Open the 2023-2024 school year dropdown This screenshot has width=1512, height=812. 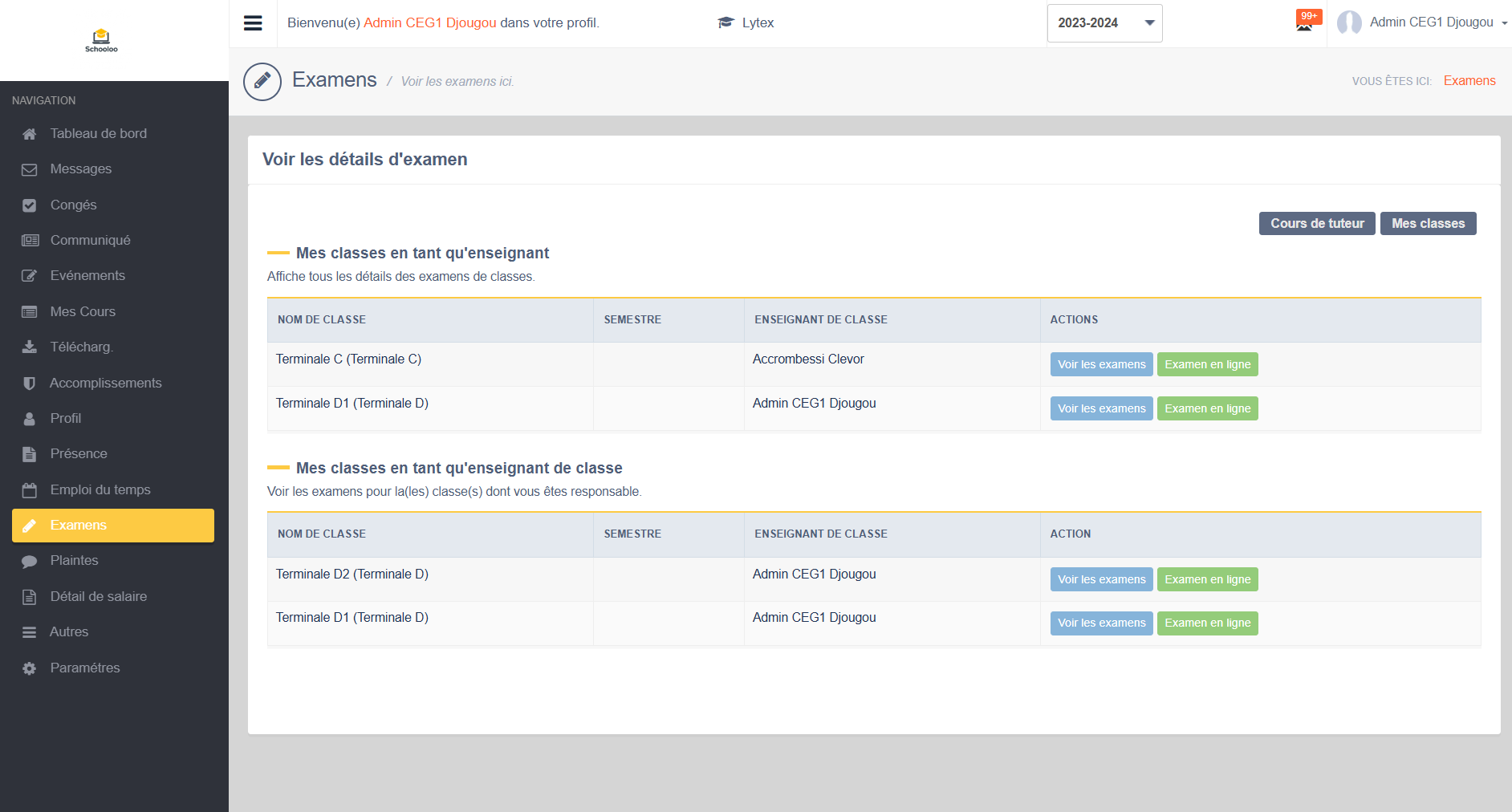click(1104, 23)
